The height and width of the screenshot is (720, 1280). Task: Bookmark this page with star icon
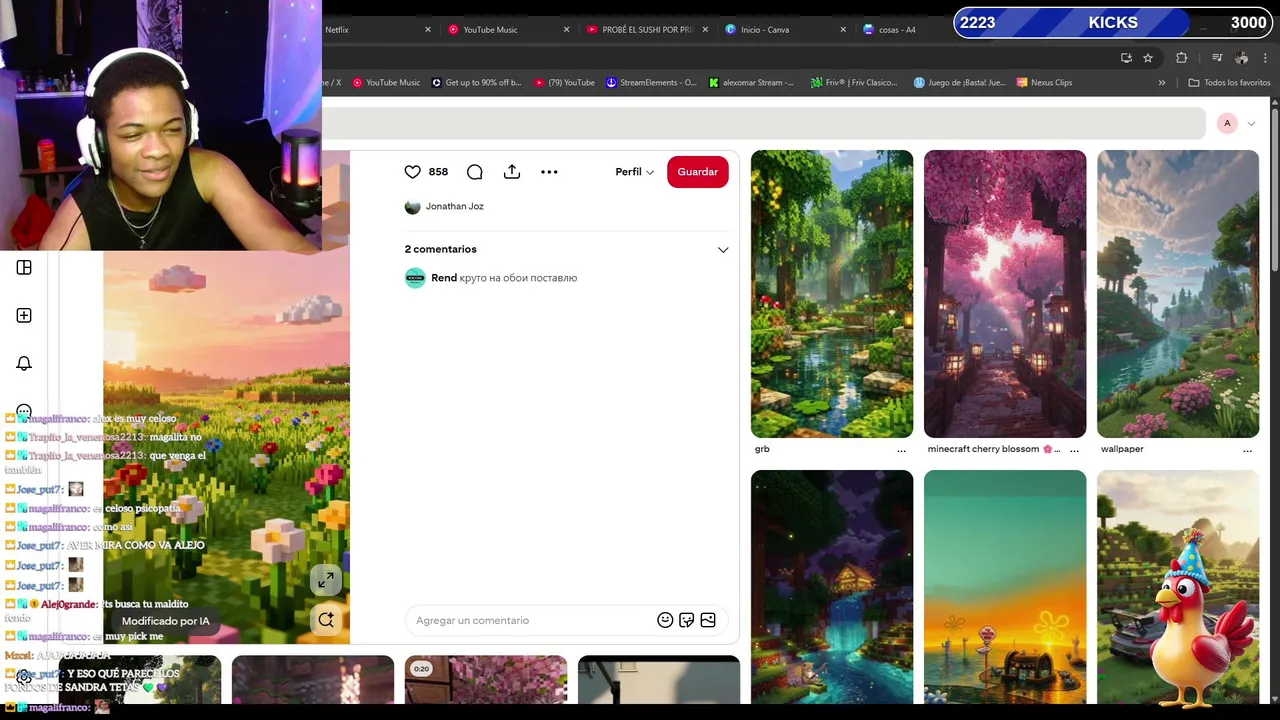click(x=1148, y=58)
